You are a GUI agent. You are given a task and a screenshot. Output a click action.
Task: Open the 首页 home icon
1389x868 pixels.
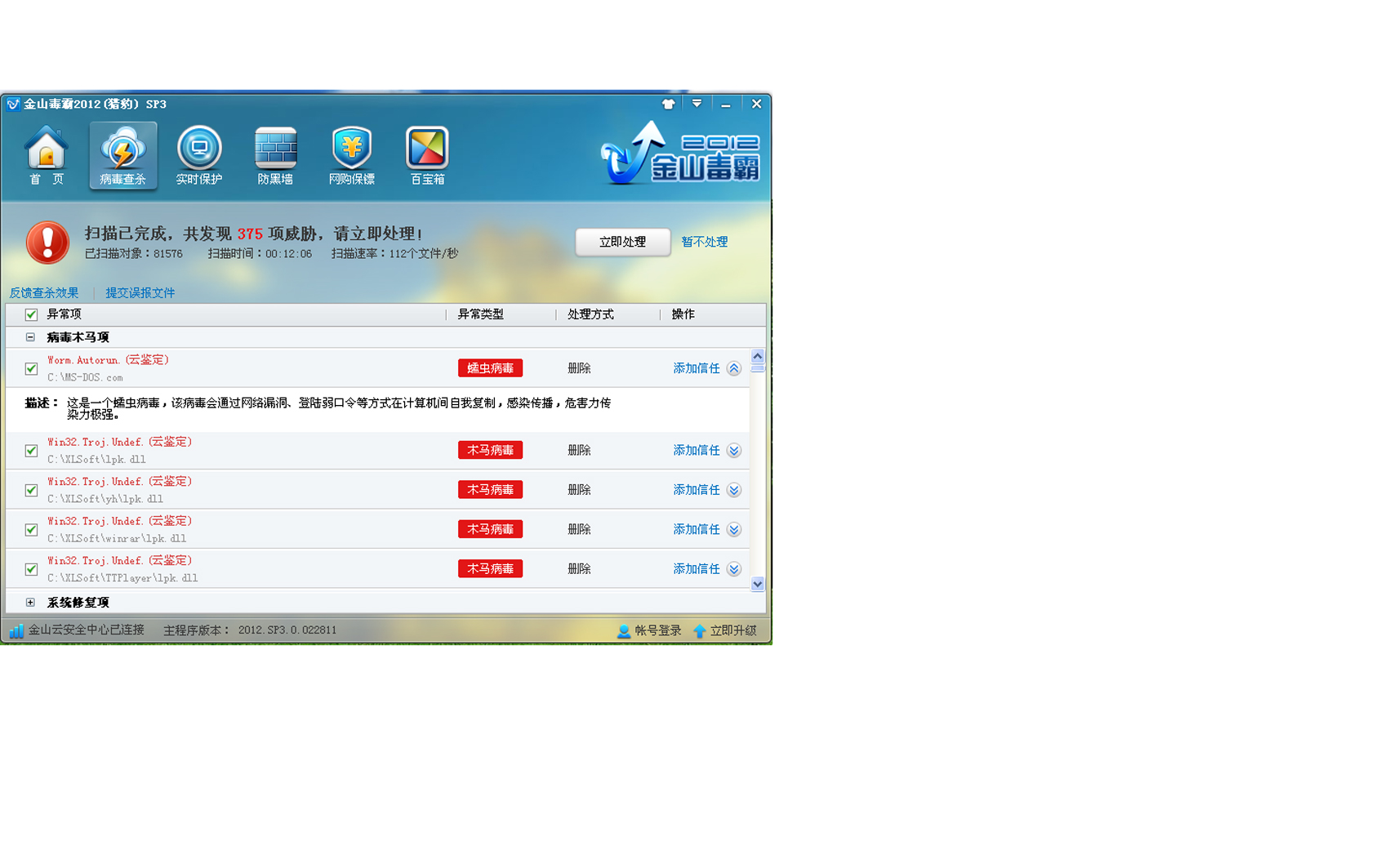tap(47, 155)
